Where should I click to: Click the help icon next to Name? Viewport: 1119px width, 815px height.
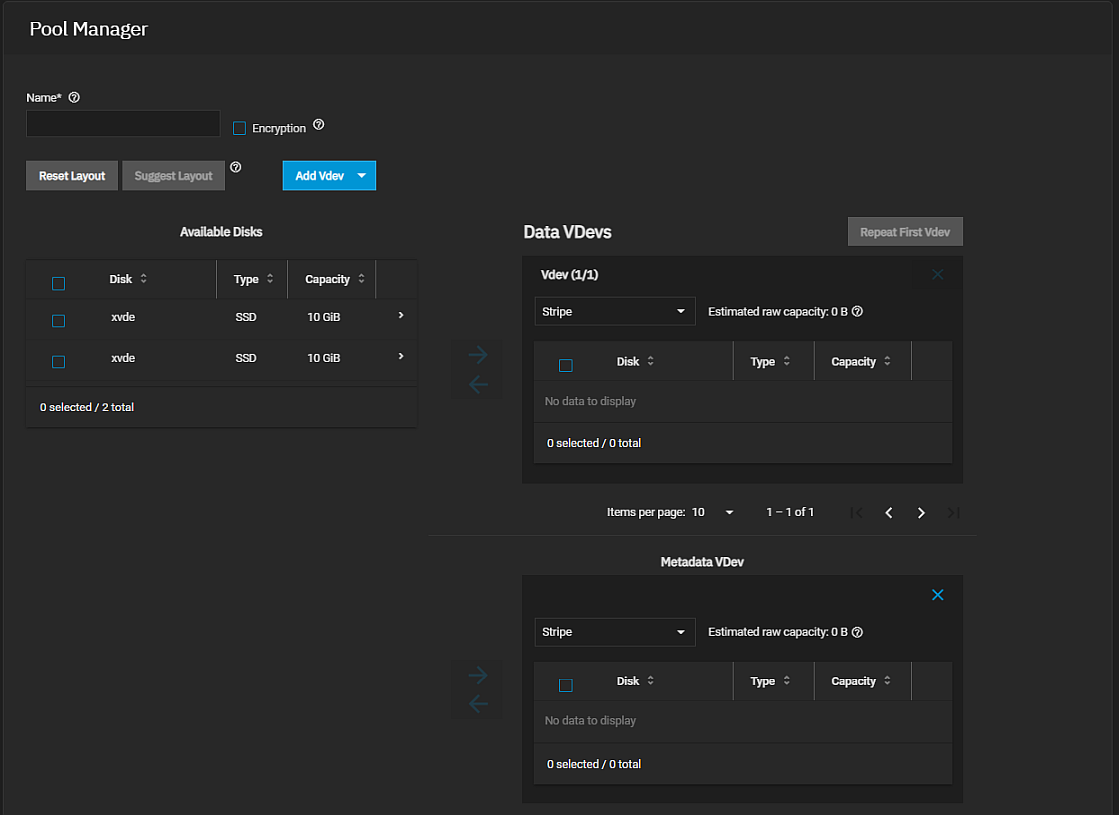click(74, 98)
